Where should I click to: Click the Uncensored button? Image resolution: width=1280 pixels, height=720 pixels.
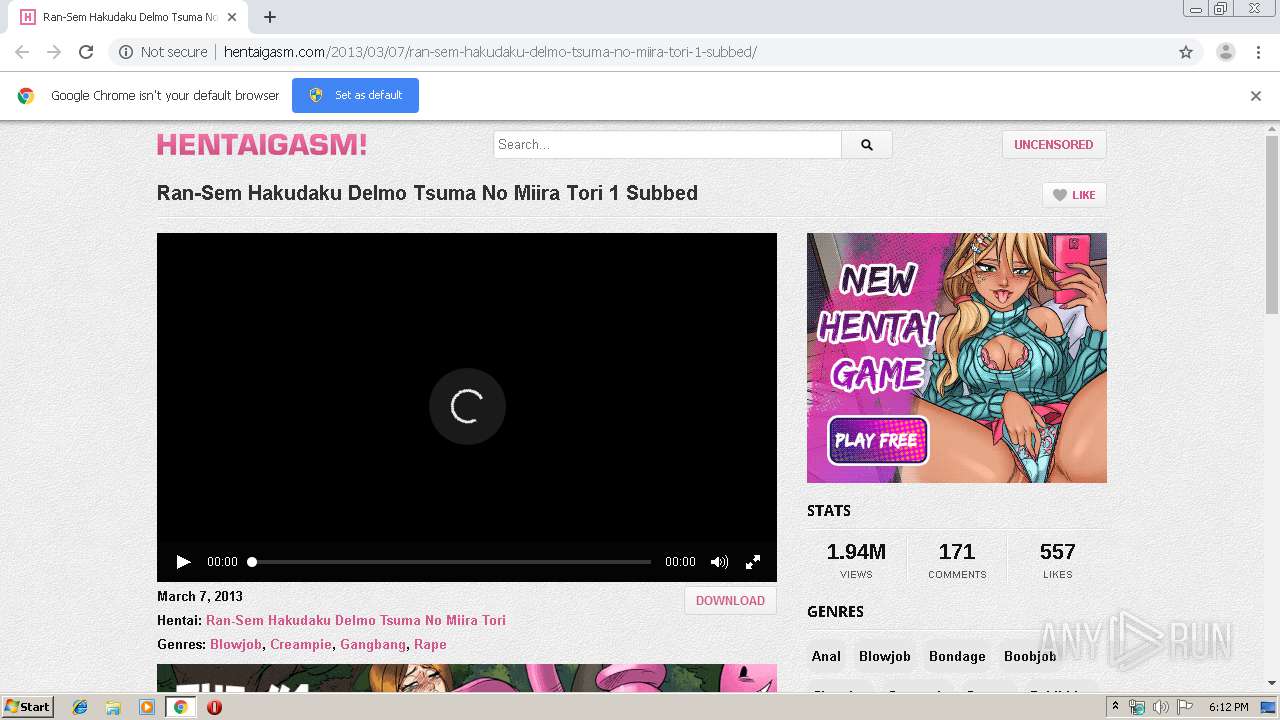[1054, 144]
